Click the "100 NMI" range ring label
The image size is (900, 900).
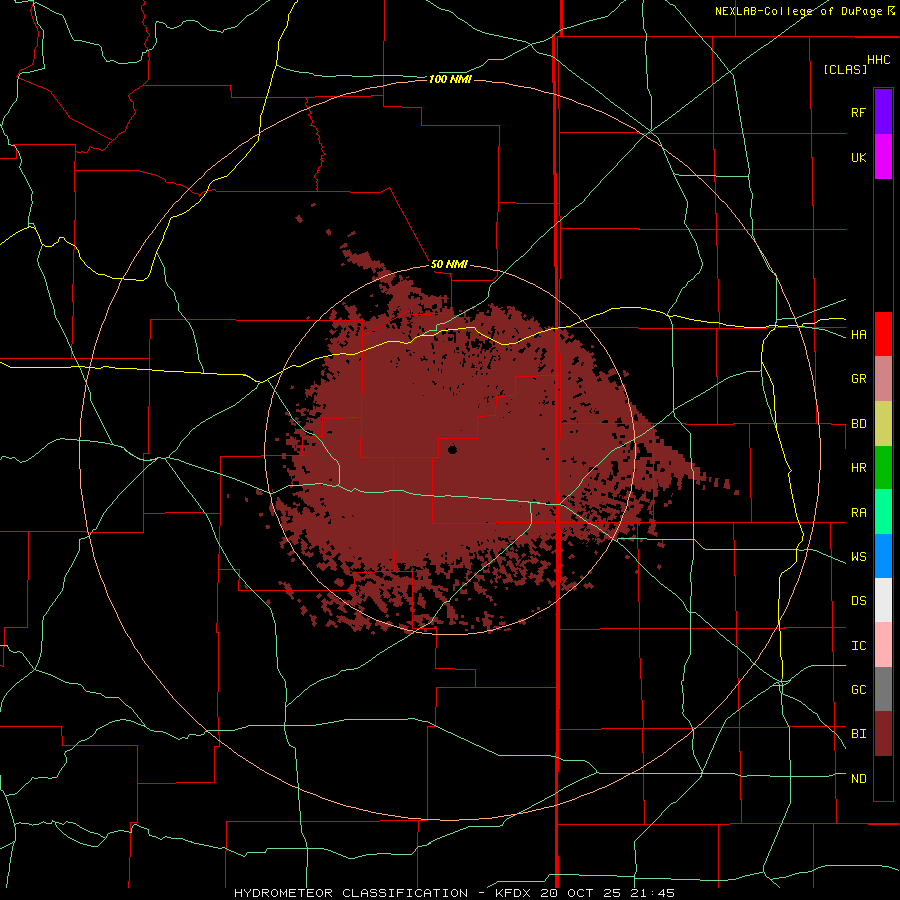pyautogui.click(x=450, y=79)
